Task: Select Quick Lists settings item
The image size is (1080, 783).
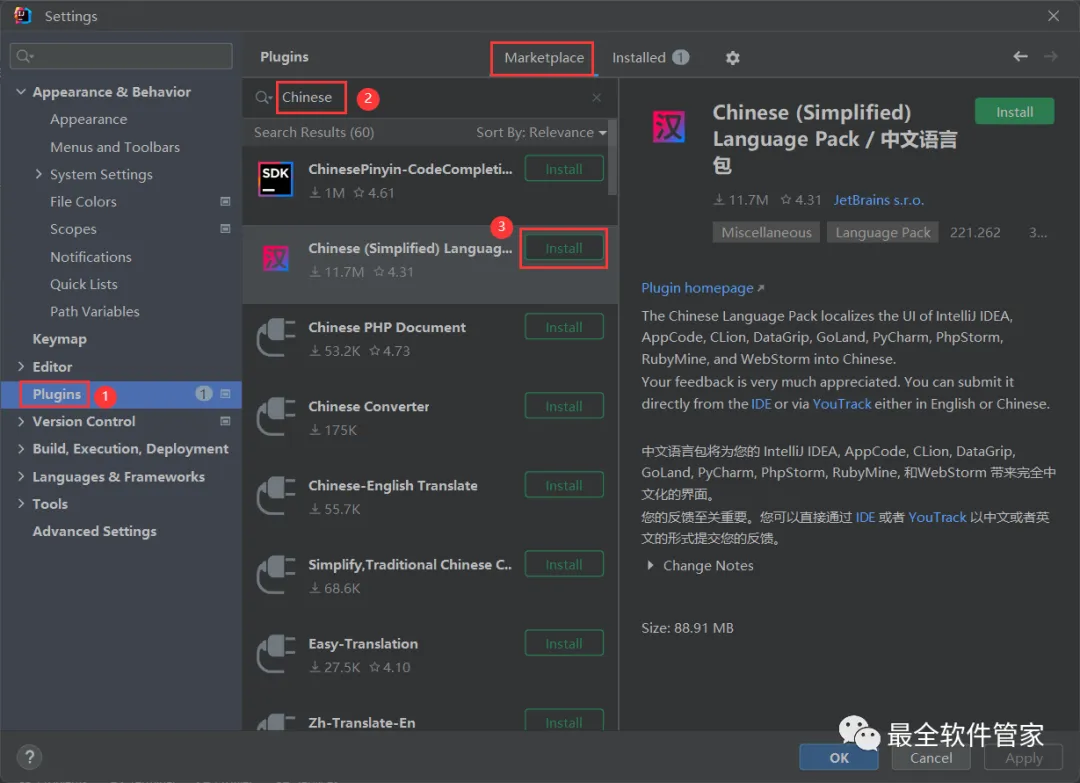Action: 83,284
